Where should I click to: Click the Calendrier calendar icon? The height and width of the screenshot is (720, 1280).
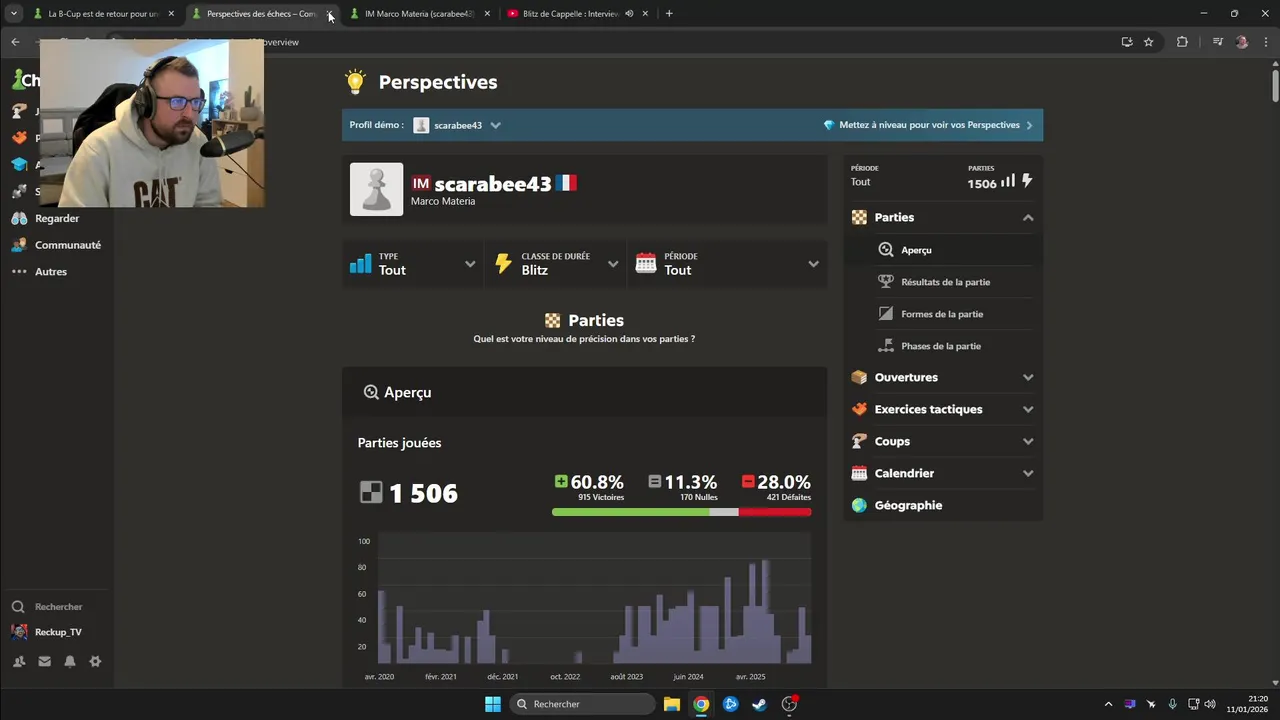click(859, 473)
